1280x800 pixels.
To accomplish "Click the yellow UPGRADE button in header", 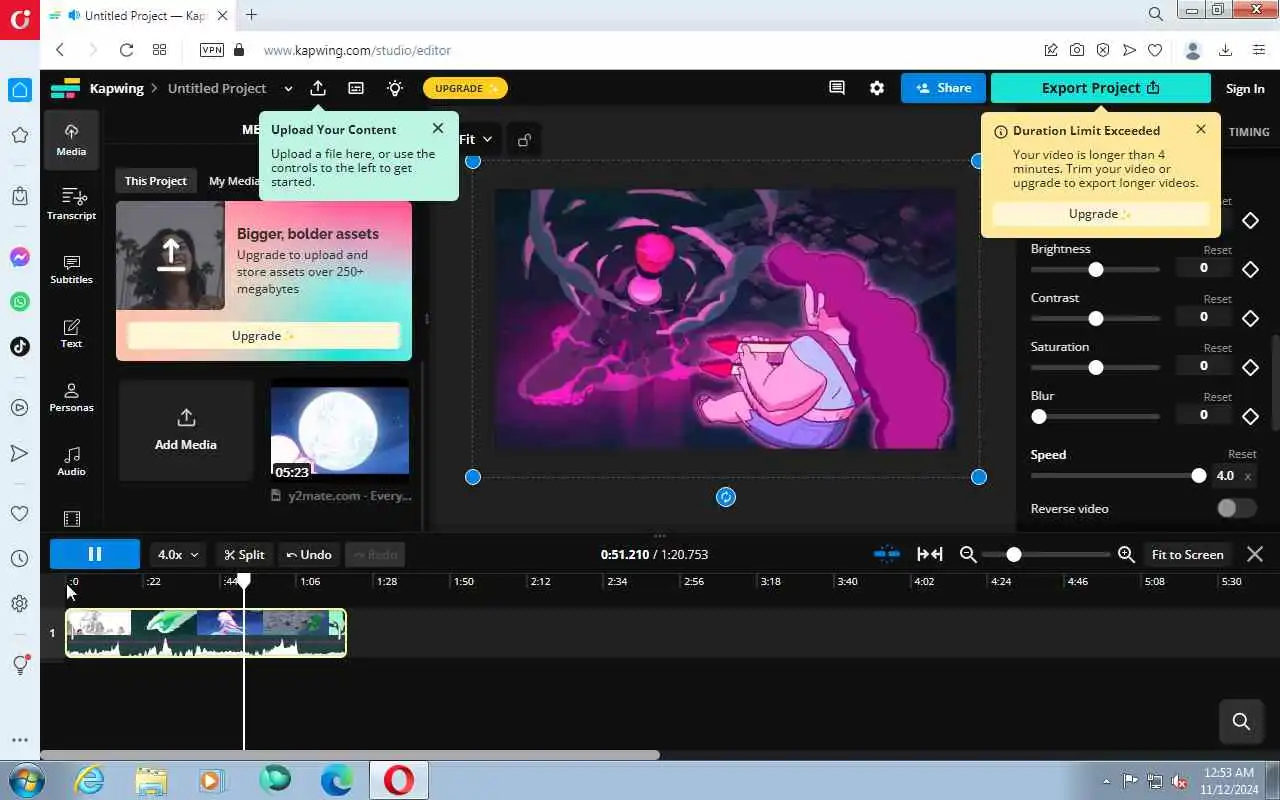I will coord(465,88).
